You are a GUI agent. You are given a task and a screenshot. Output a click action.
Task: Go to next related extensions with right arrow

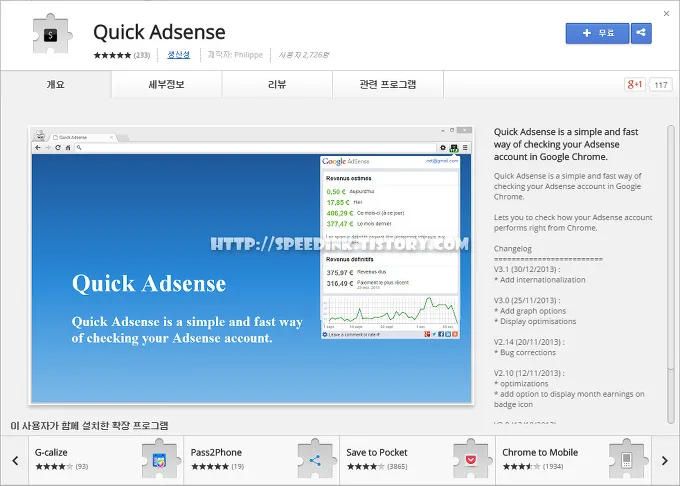pyautogui.click(x=665, y=460)
